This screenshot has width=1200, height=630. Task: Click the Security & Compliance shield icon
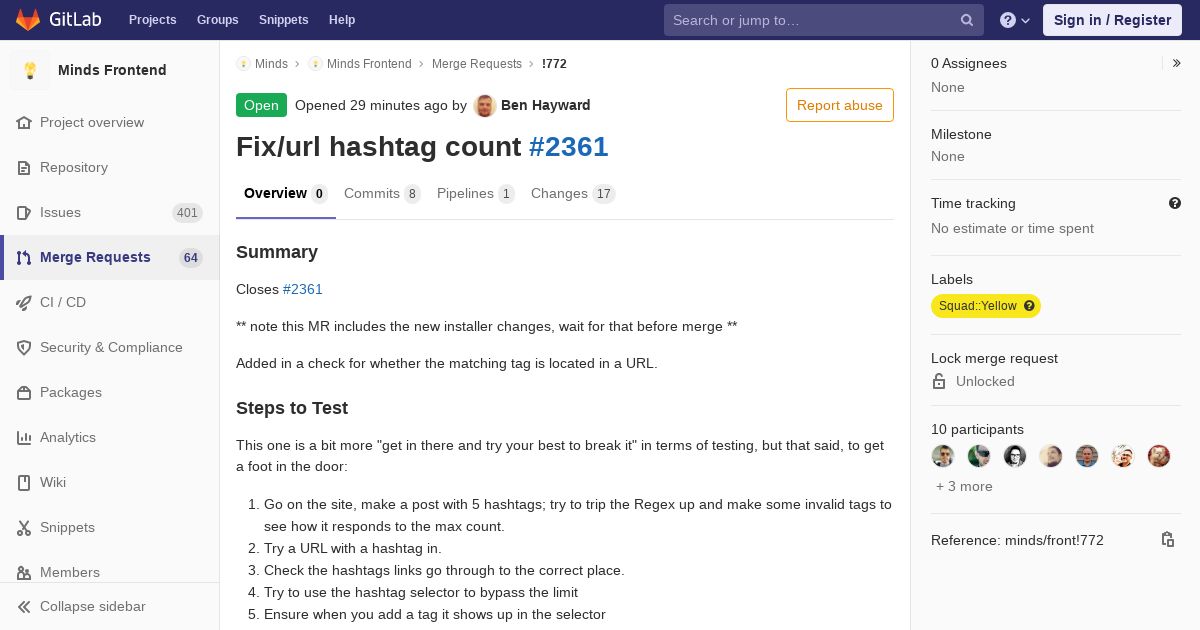pos(24,347)
